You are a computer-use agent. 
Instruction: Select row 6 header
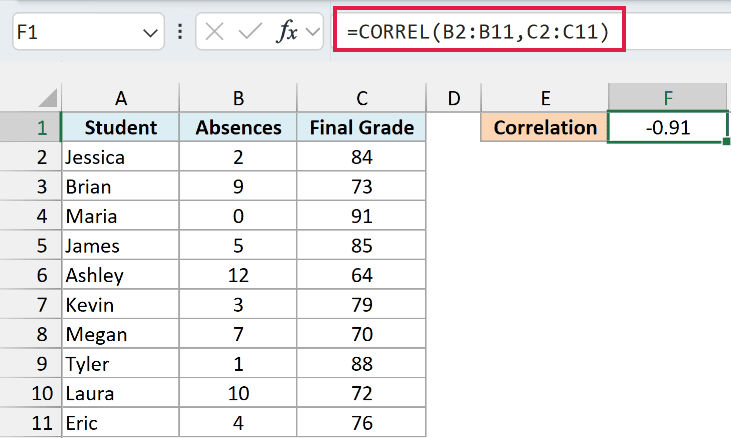[31, 275]
